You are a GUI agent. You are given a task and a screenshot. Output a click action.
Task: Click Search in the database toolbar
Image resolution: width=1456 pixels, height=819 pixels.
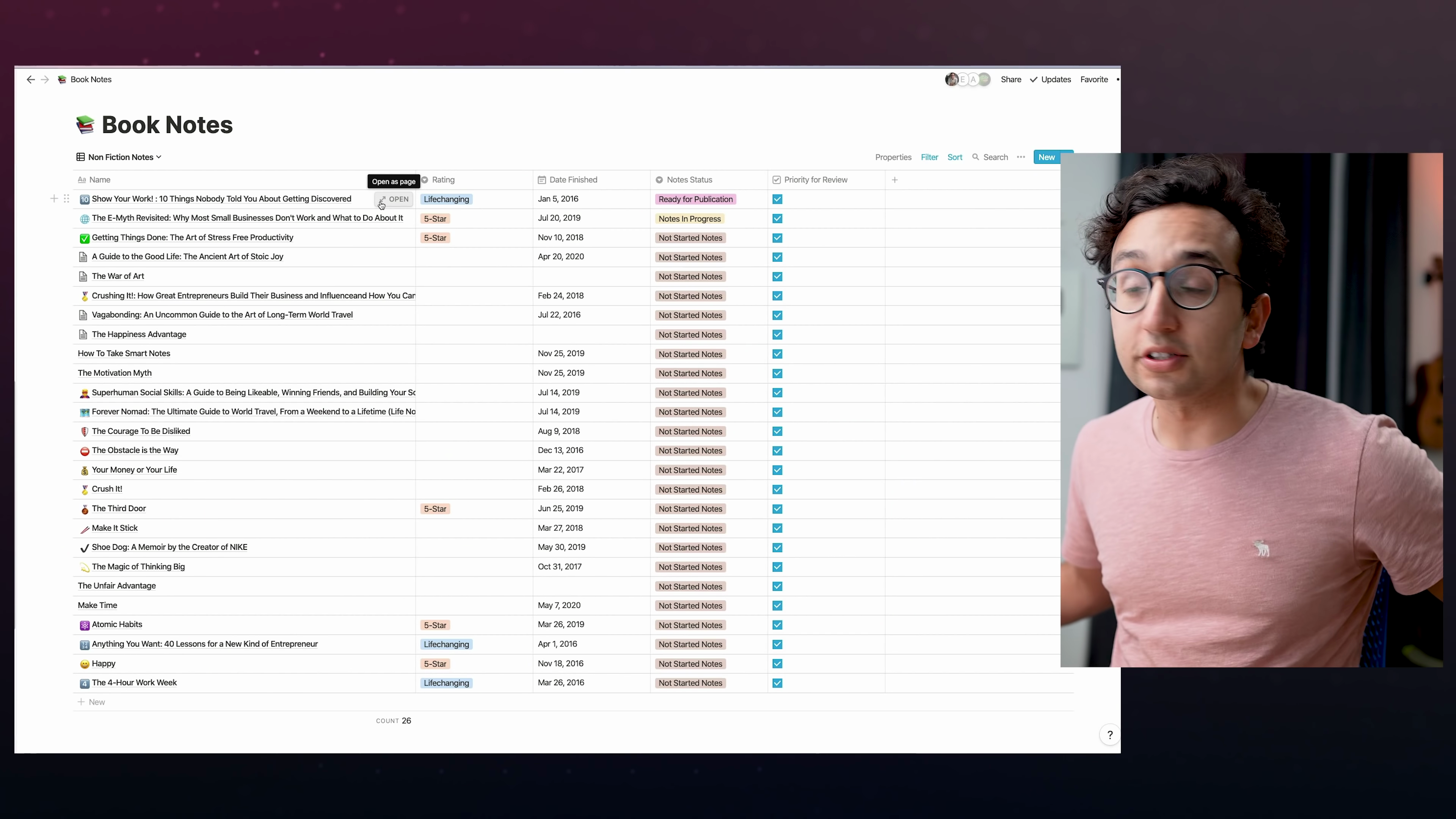[x=990, y=157]
